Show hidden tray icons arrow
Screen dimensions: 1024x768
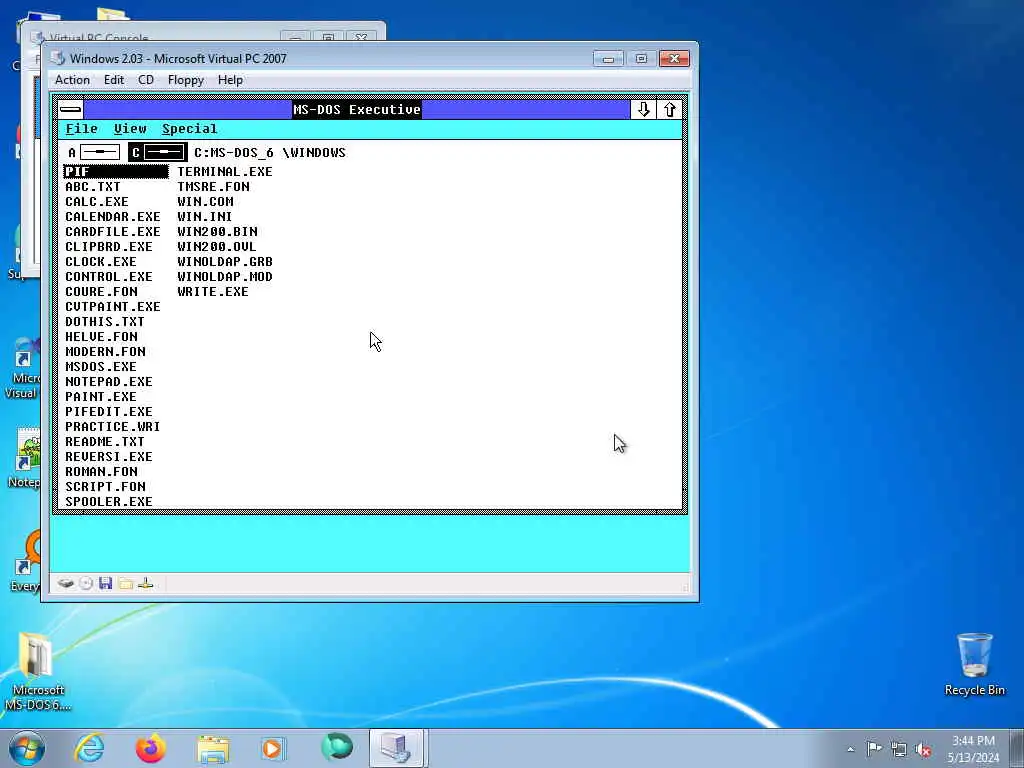pos(850,749)
